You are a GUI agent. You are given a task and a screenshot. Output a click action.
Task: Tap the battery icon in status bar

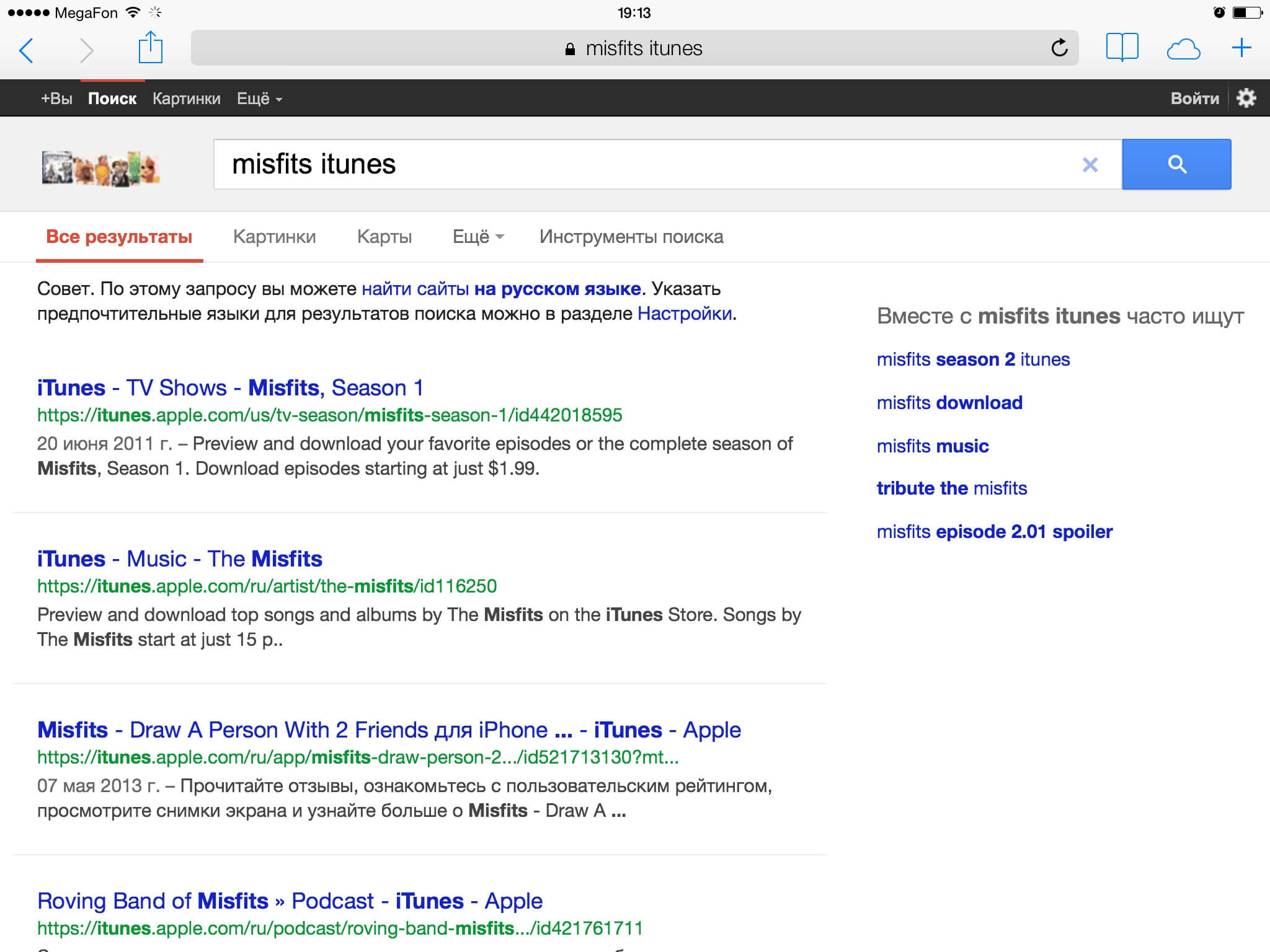click(x=1247, y=12)
